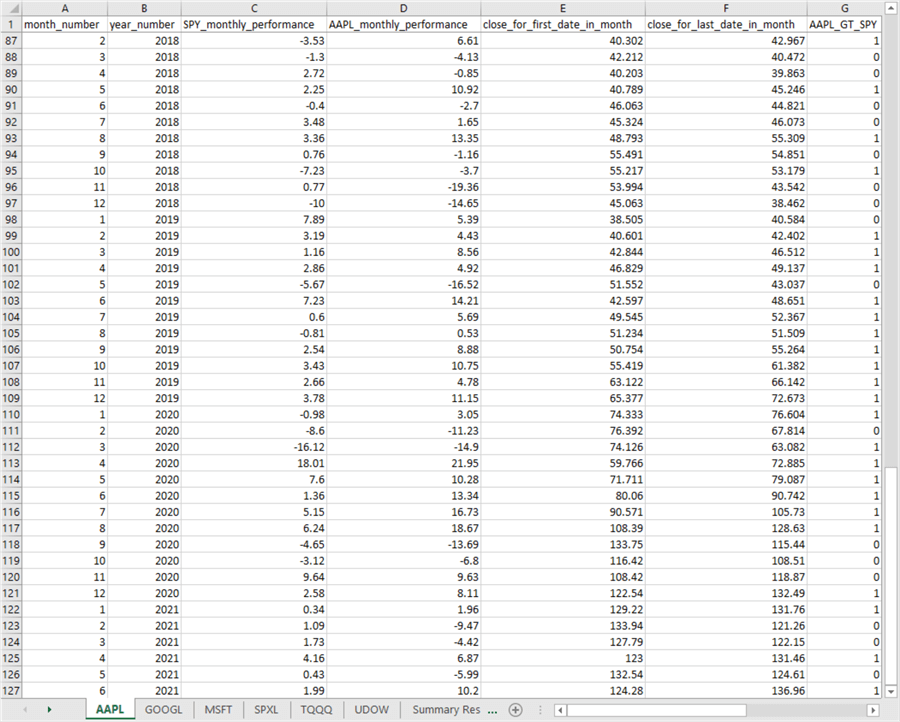Viewport: 900px width, 722px height.
Task: Select cell with SPY value 18.01
Action: 254,463
